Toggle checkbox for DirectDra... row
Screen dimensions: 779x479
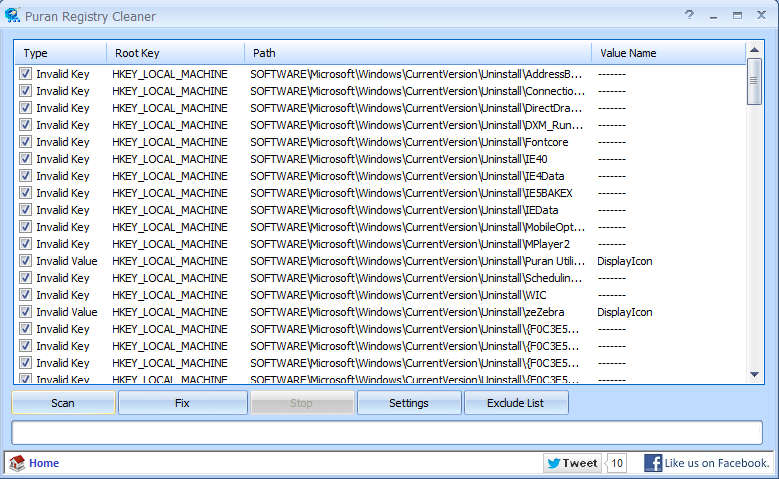click(x=25, y=108)
